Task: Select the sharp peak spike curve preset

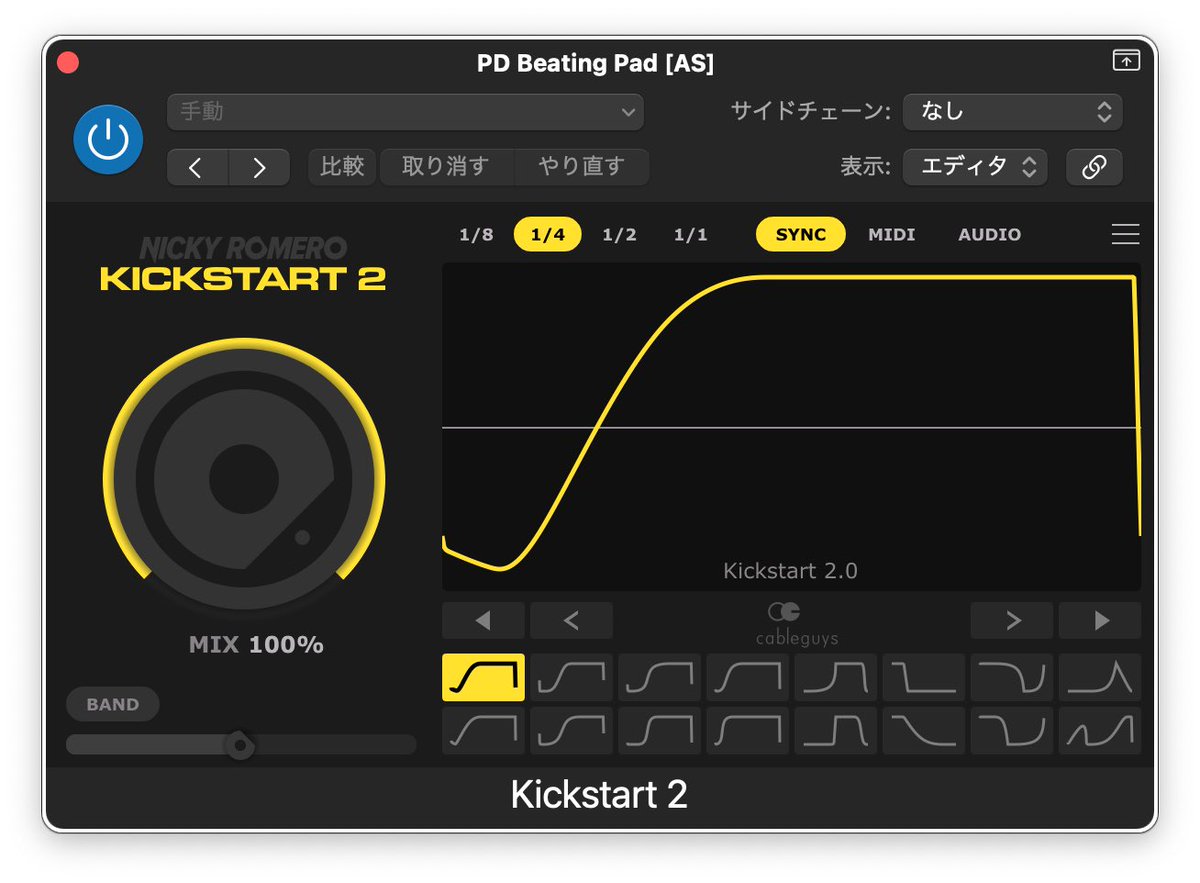Action: (1100, 678)
